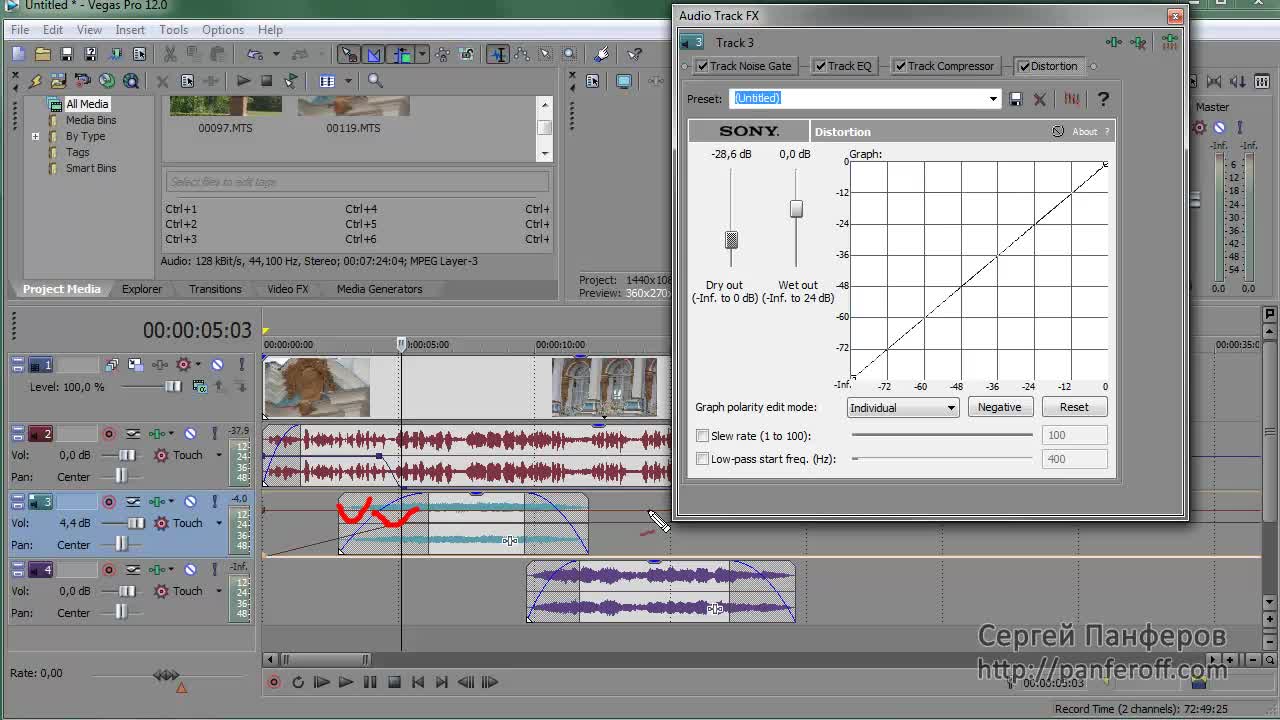Click the Reset button
1280x720 pixels.
(1074, 407)
